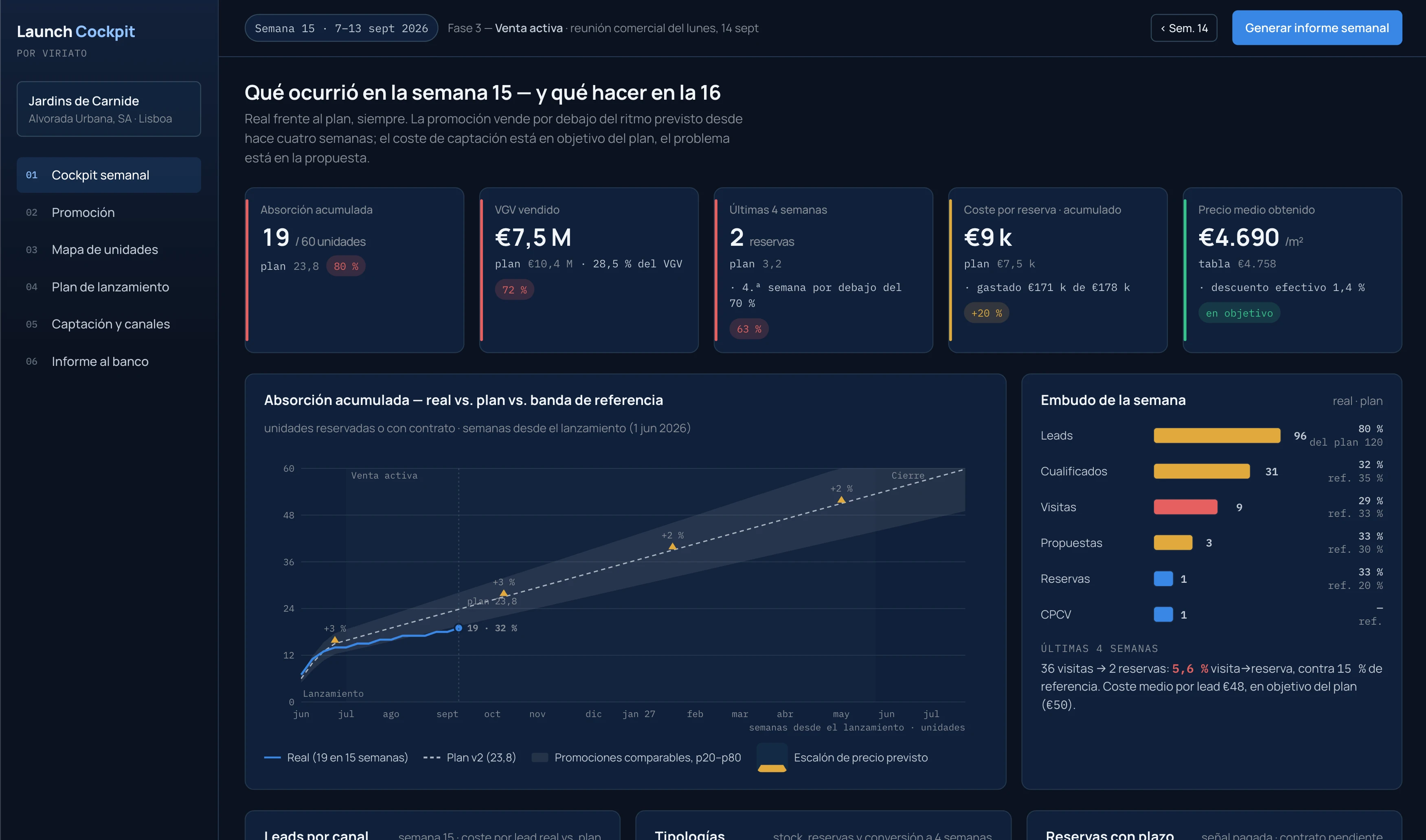1426x840 pixels.
Task: Toggle the Promociones comparables, p20–p80 legend
Action: [636, 757]
